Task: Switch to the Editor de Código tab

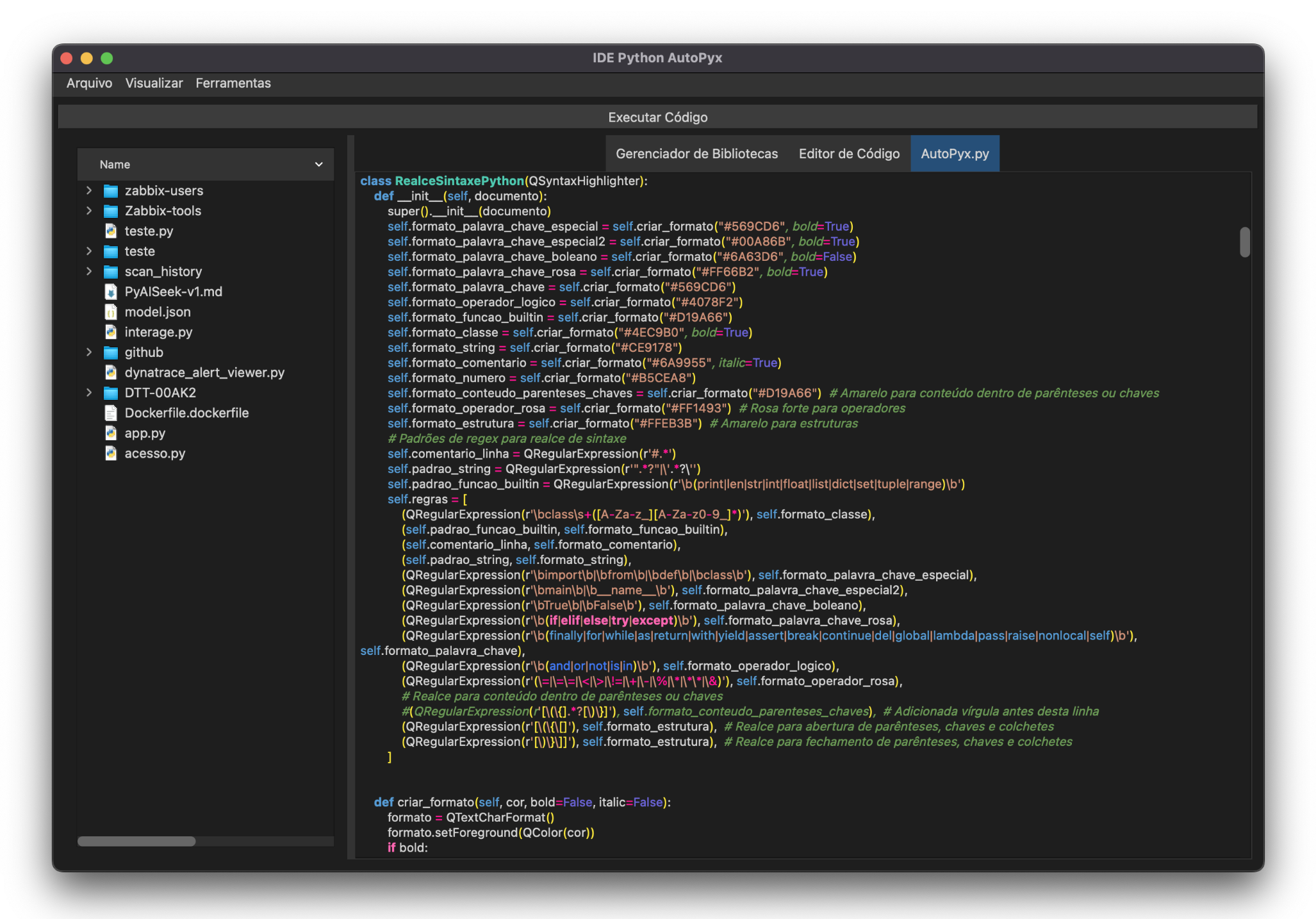Action: pos(849,154)
